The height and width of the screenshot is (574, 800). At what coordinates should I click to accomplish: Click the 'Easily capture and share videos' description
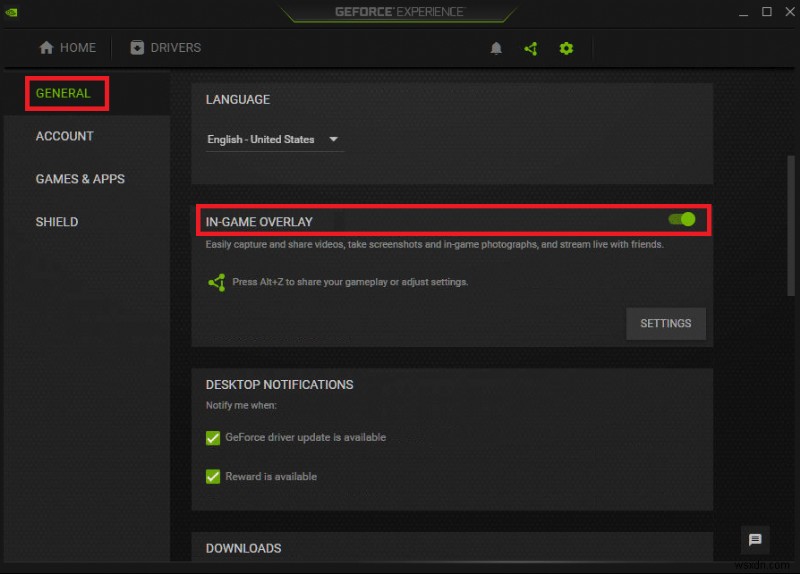[x=434, y=244]
